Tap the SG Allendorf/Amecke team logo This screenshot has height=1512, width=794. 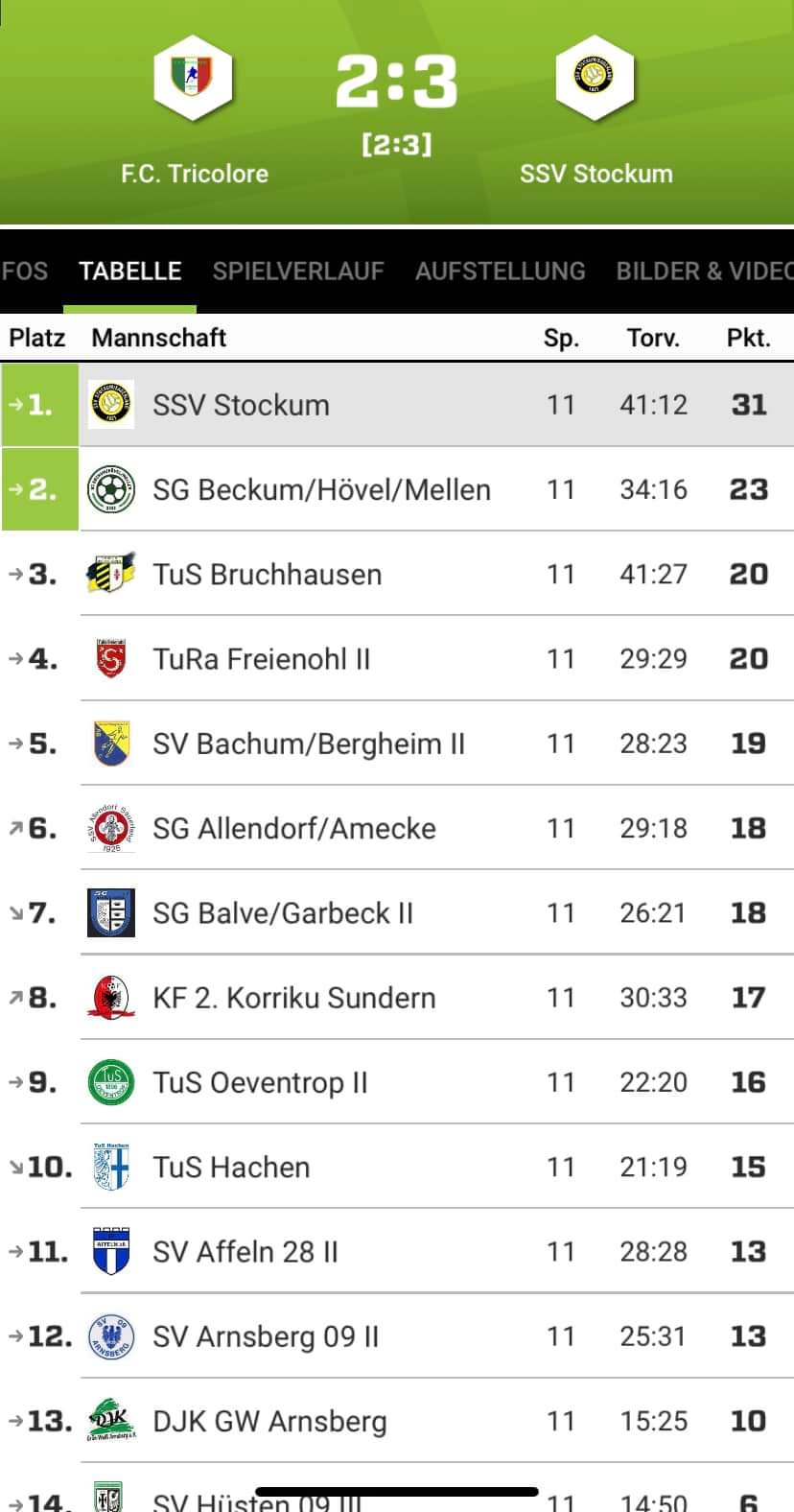pos(110,828)
